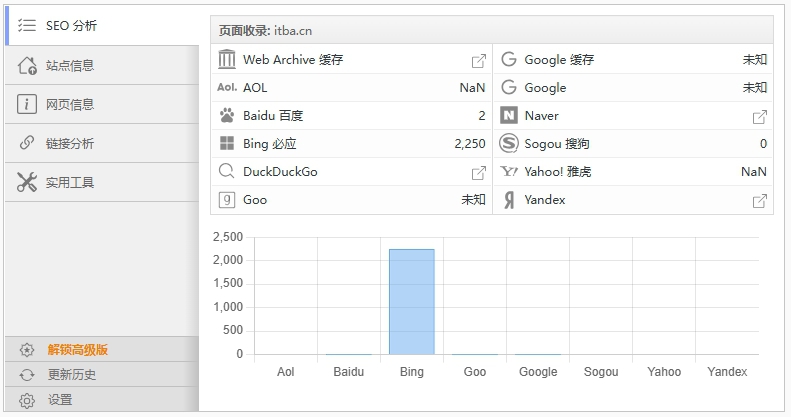Click the Google G icon in the Google row
This screenshot has height=417, width=791.
509,87
